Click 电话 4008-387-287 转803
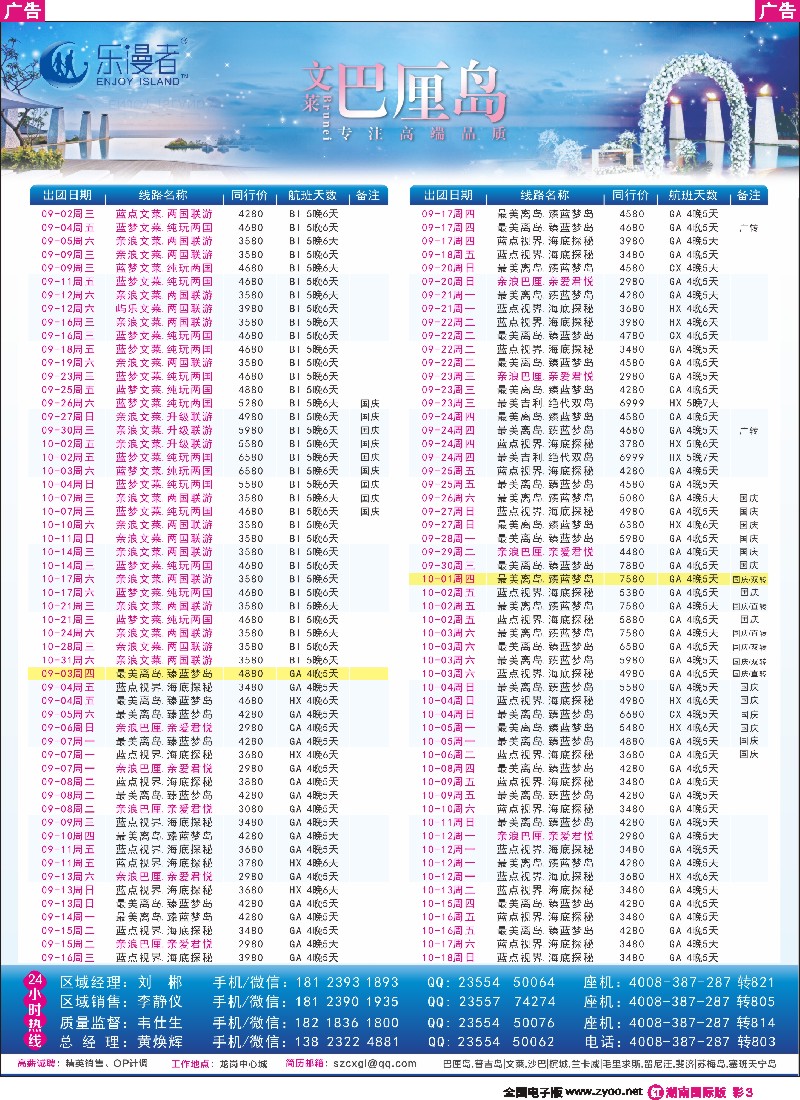The height and width of the screenshot is (1100, 800). click(679, 1042)
